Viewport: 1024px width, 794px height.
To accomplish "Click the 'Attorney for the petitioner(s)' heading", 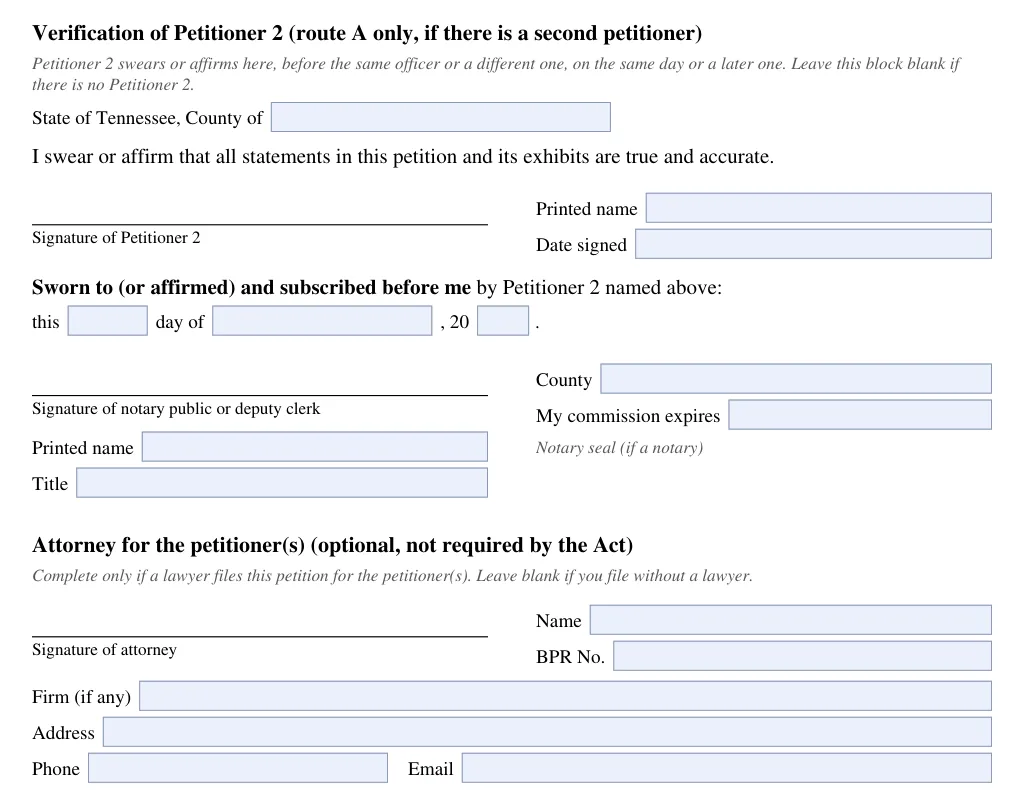I will click(x=332, y=545).
